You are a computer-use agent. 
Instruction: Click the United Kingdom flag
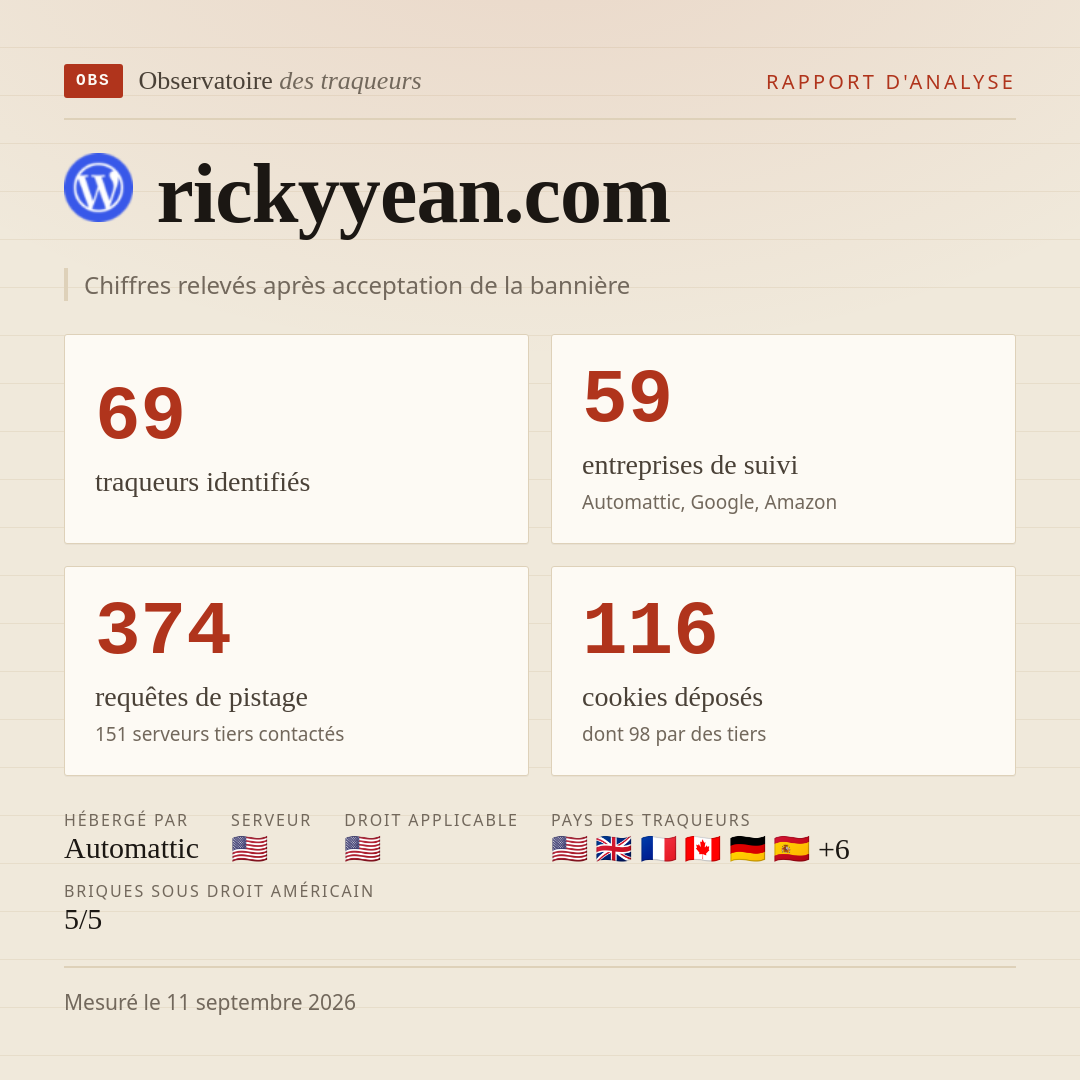tap(614, 849)
